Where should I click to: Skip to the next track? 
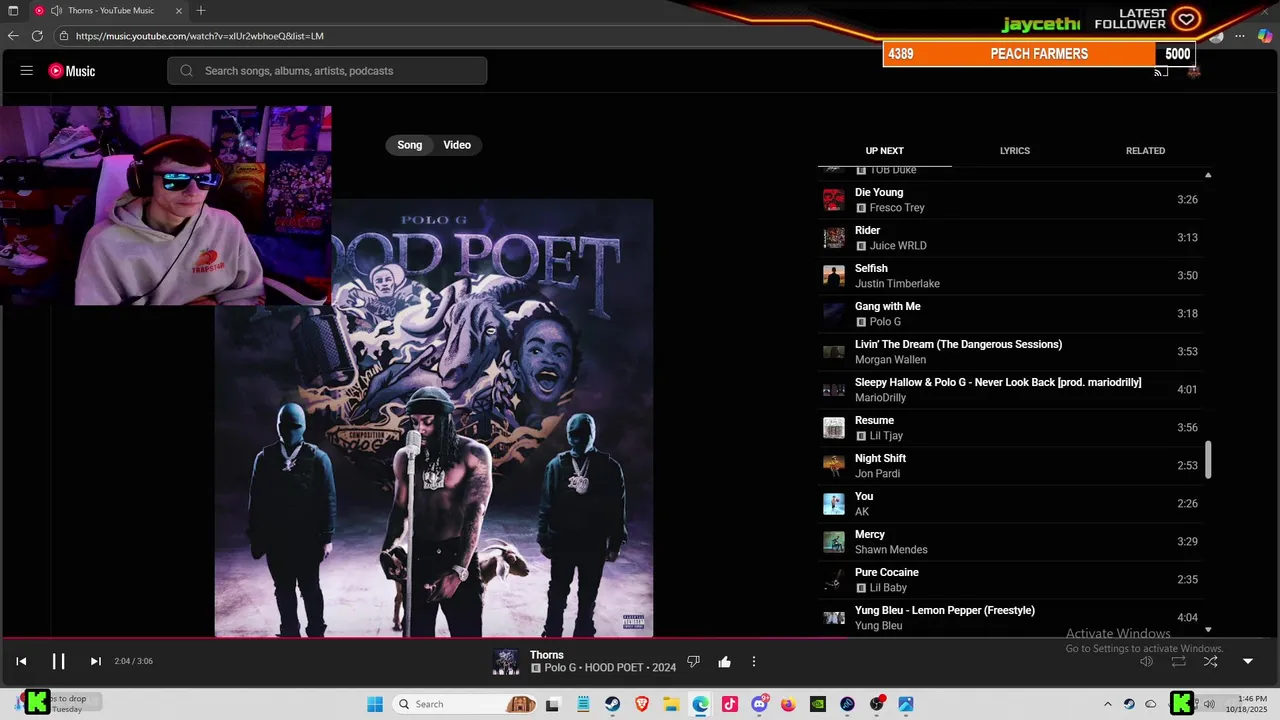coord(96,661)
